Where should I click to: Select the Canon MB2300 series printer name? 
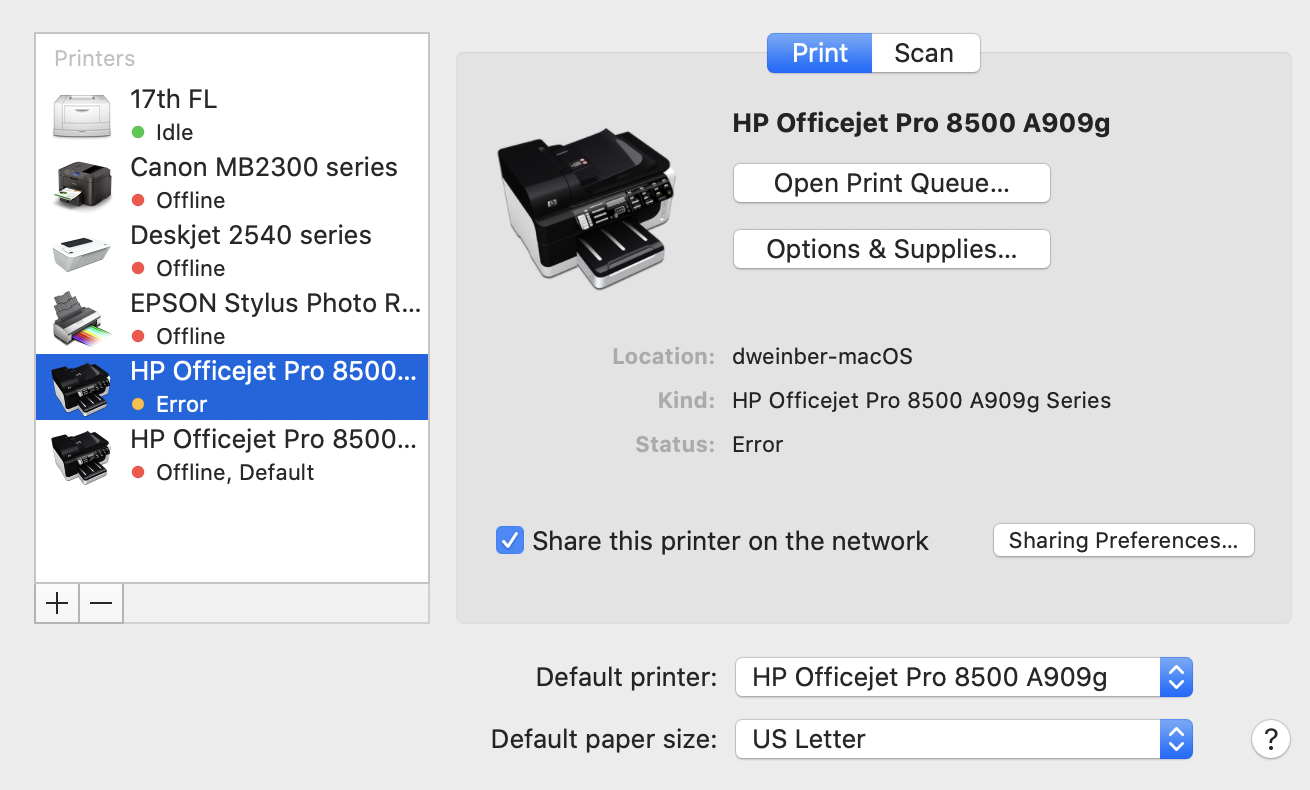[x=264, y=167]
